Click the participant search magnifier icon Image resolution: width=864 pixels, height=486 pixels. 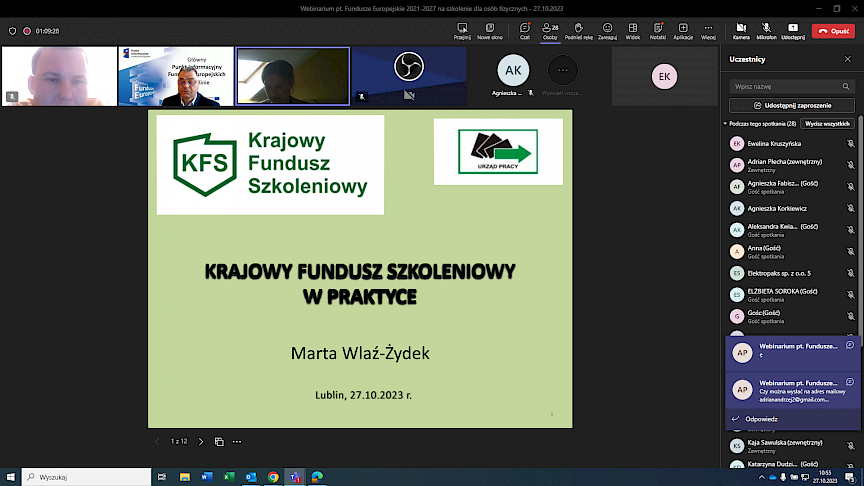coord(846,87)
